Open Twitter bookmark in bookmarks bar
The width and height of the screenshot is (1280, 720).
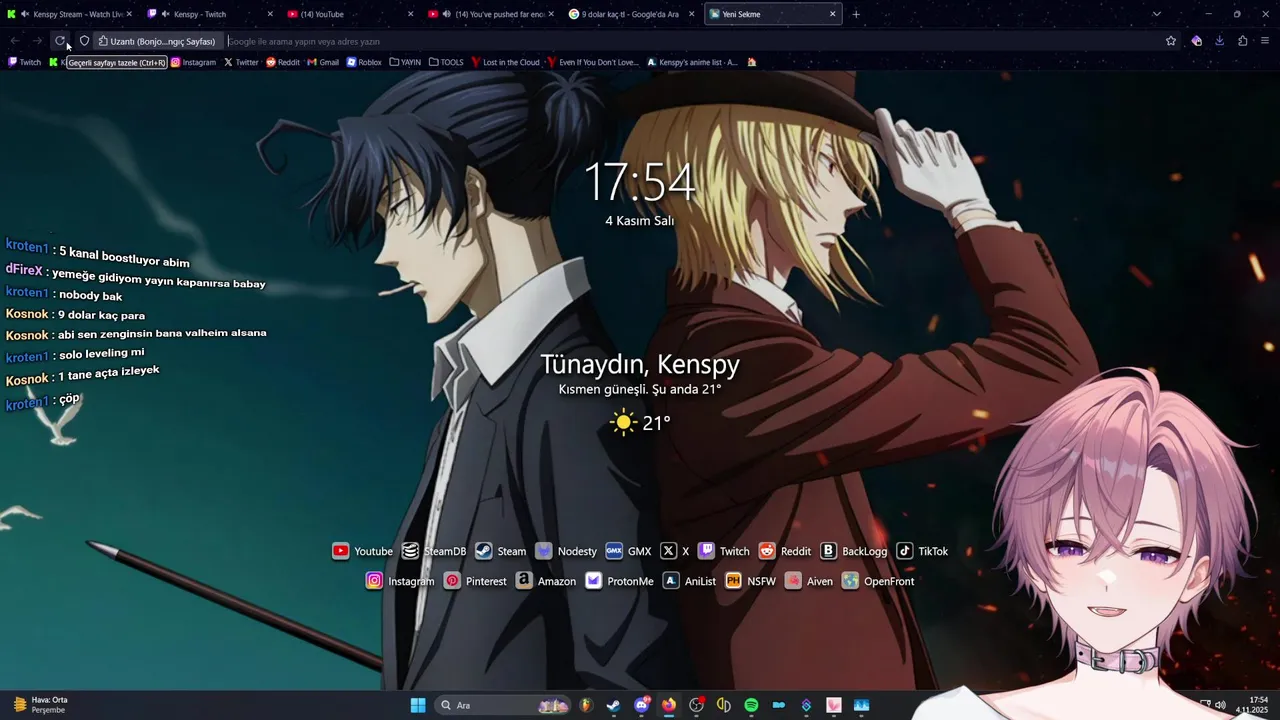[241, 62]
